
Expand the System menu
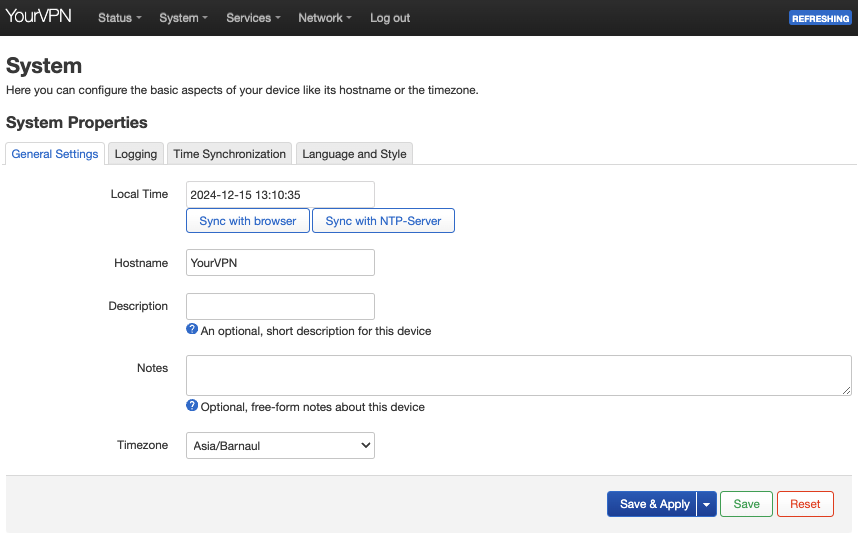(x=183, y=18)
